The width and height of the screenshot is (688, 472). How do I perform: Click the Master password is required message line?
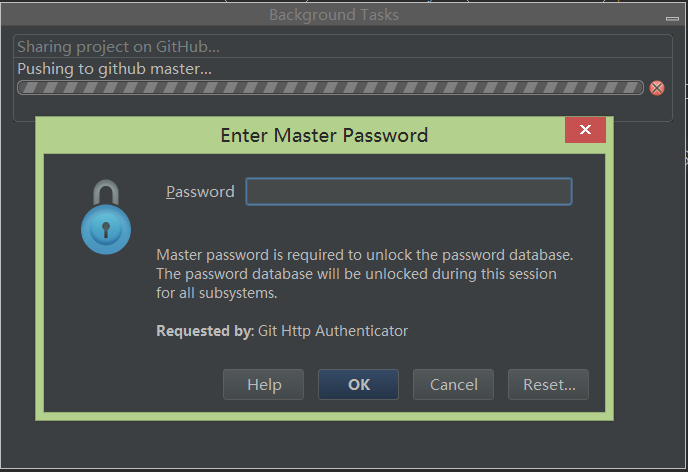pyautogui.click(x=364, y=255)
